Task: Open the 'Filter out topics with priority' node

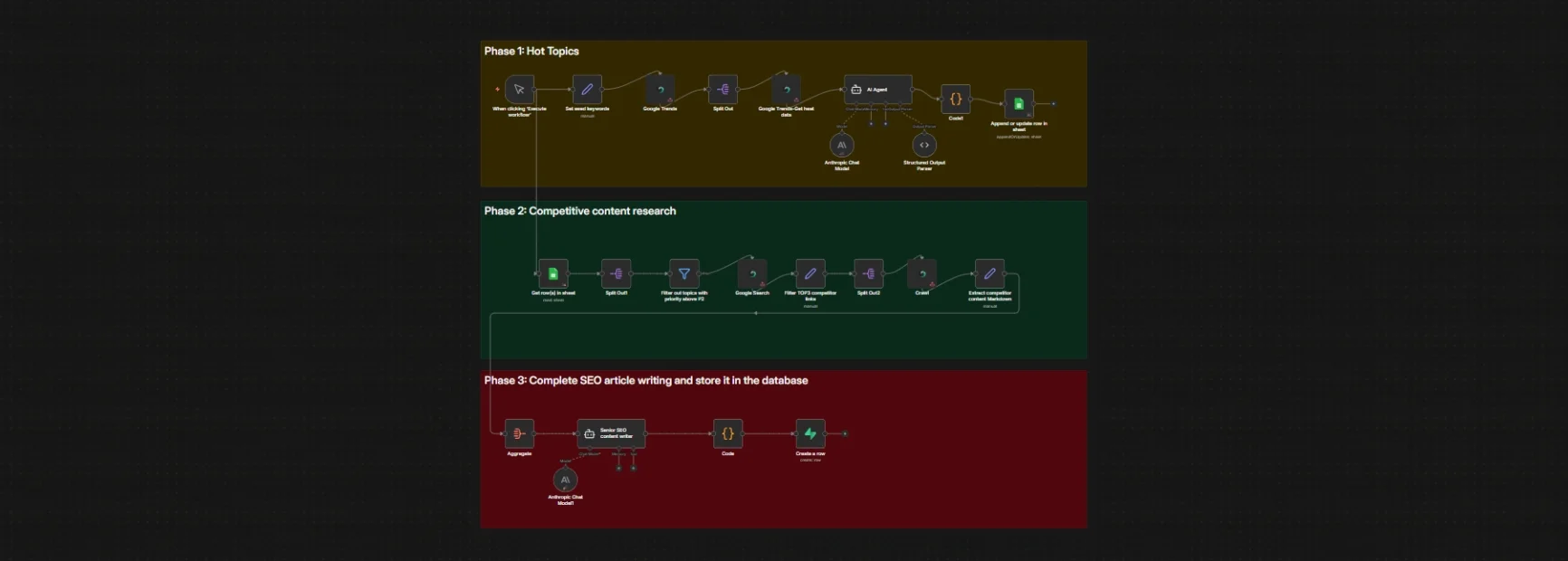Action: [684, 273]
